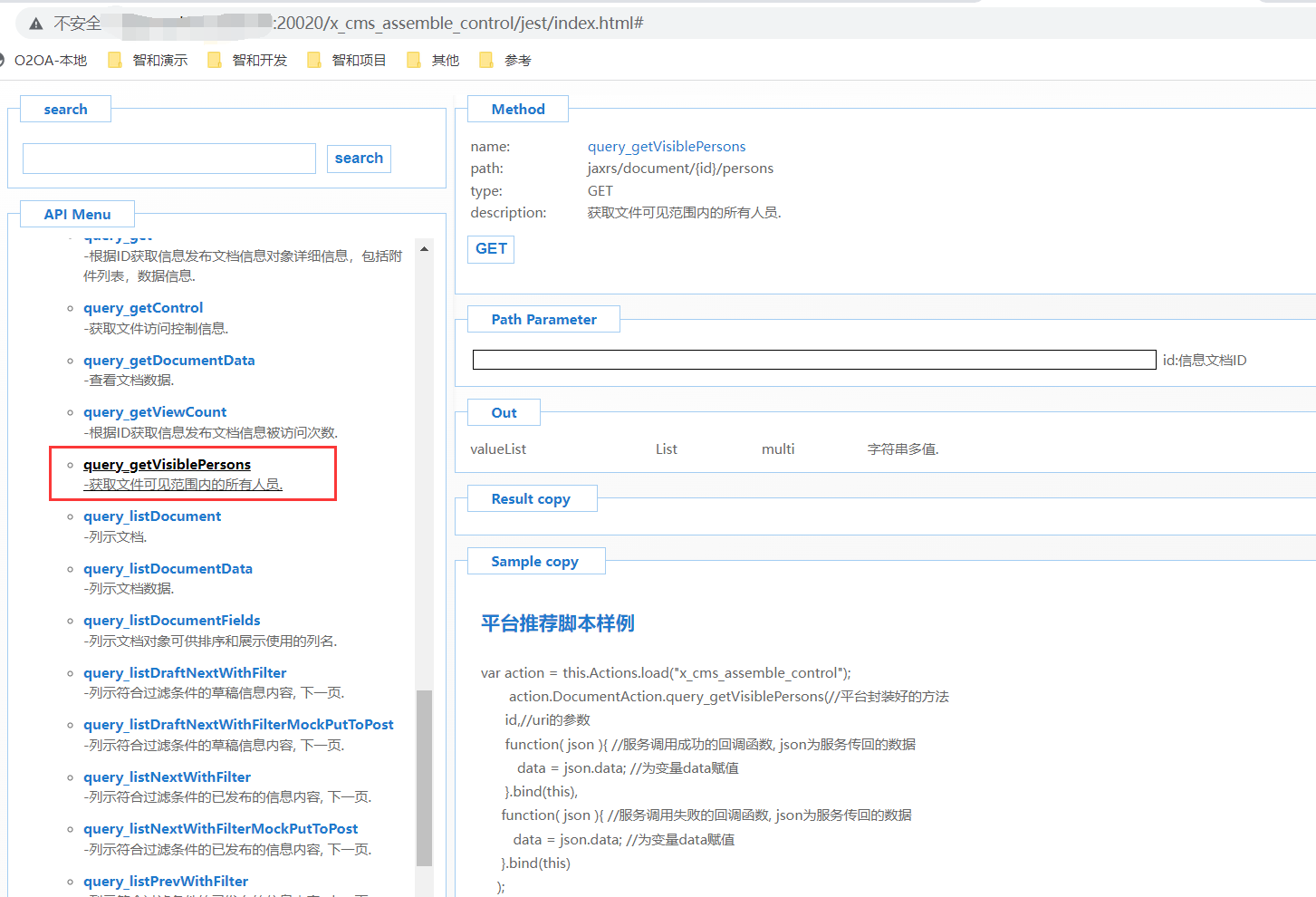This screenshot has width=1316, height=897.
Task: Click the GET request button
Action: tap(491, 249)
